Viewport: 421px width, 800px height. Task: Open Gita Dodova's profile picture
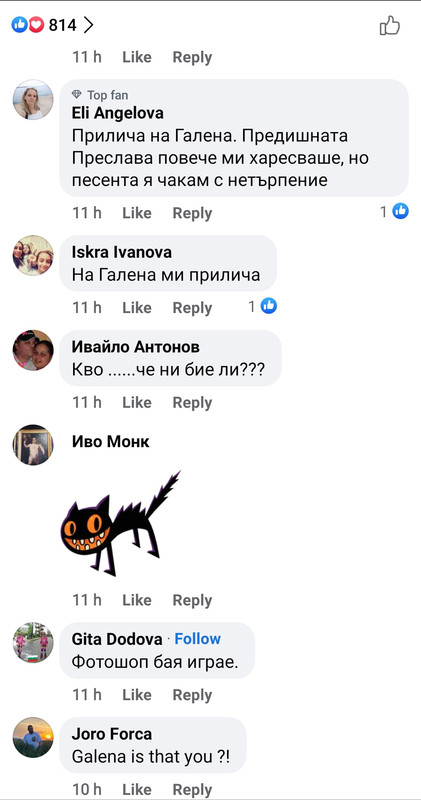coord(33,642)
